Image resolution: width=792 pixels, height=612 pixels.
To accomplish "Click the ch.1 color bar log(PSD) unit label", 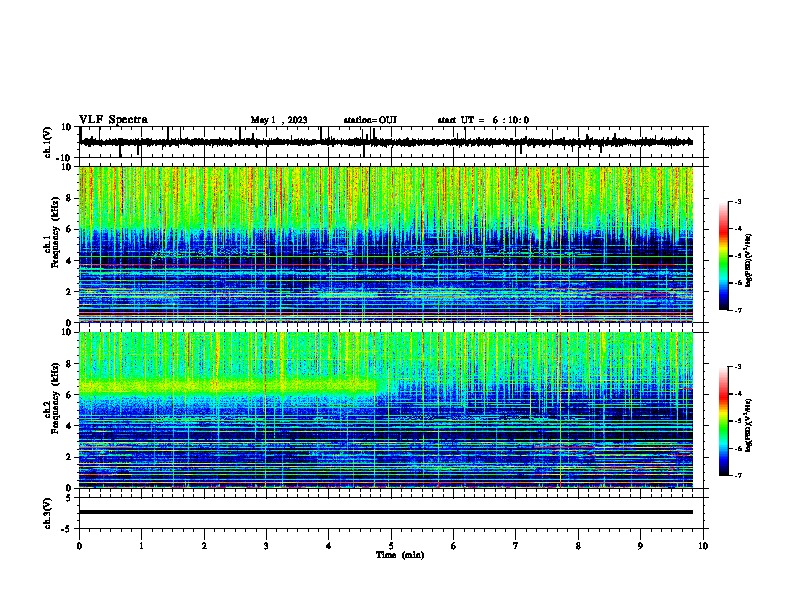I will (748, 261).
